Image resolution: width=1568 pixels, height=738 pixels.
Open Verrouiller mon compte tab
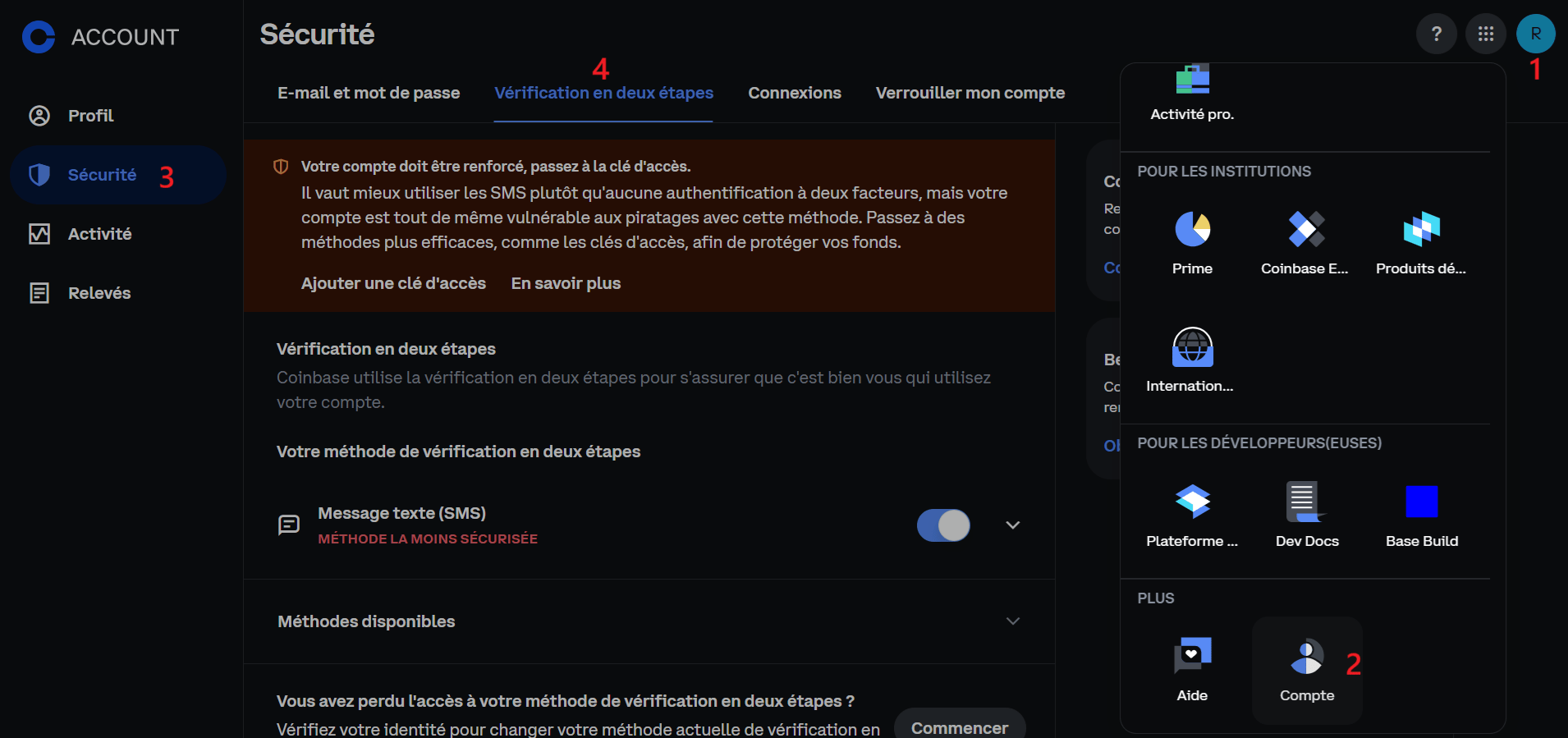click(970, 93)
